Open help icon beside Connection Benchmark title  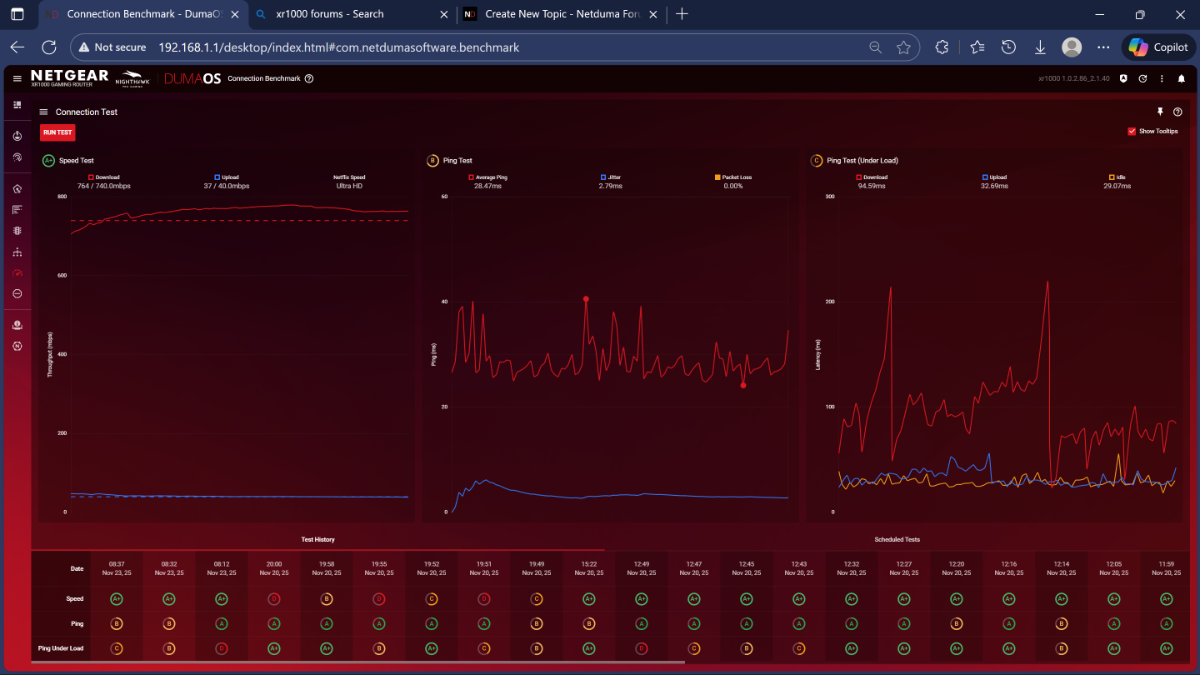309,78
